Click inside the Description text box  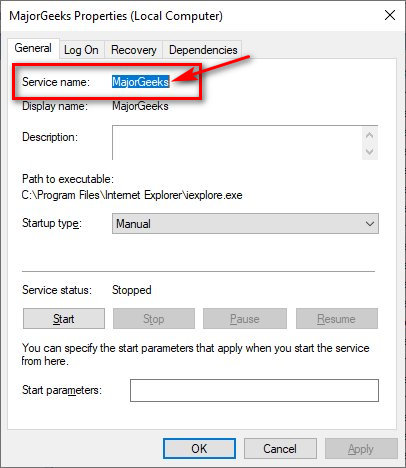pos(237,143)
